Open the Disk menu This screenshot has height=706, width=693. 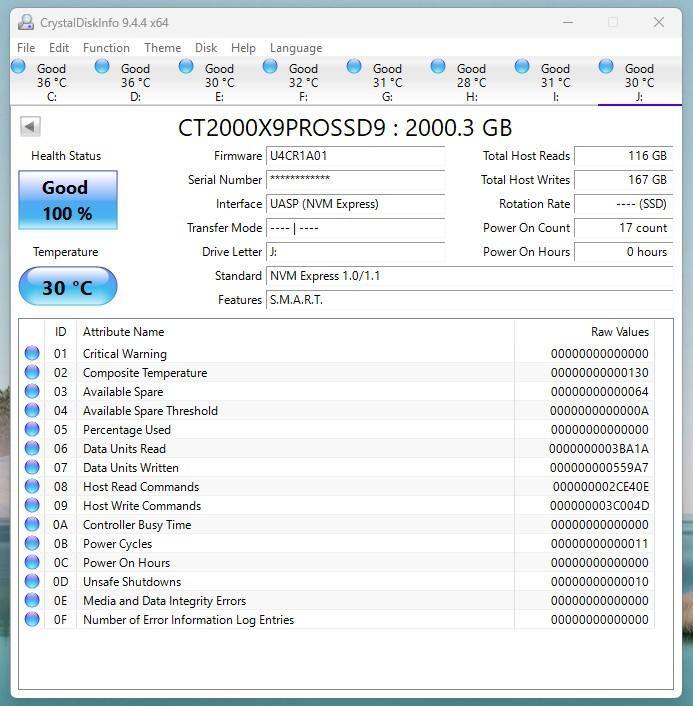click(206, 47)
